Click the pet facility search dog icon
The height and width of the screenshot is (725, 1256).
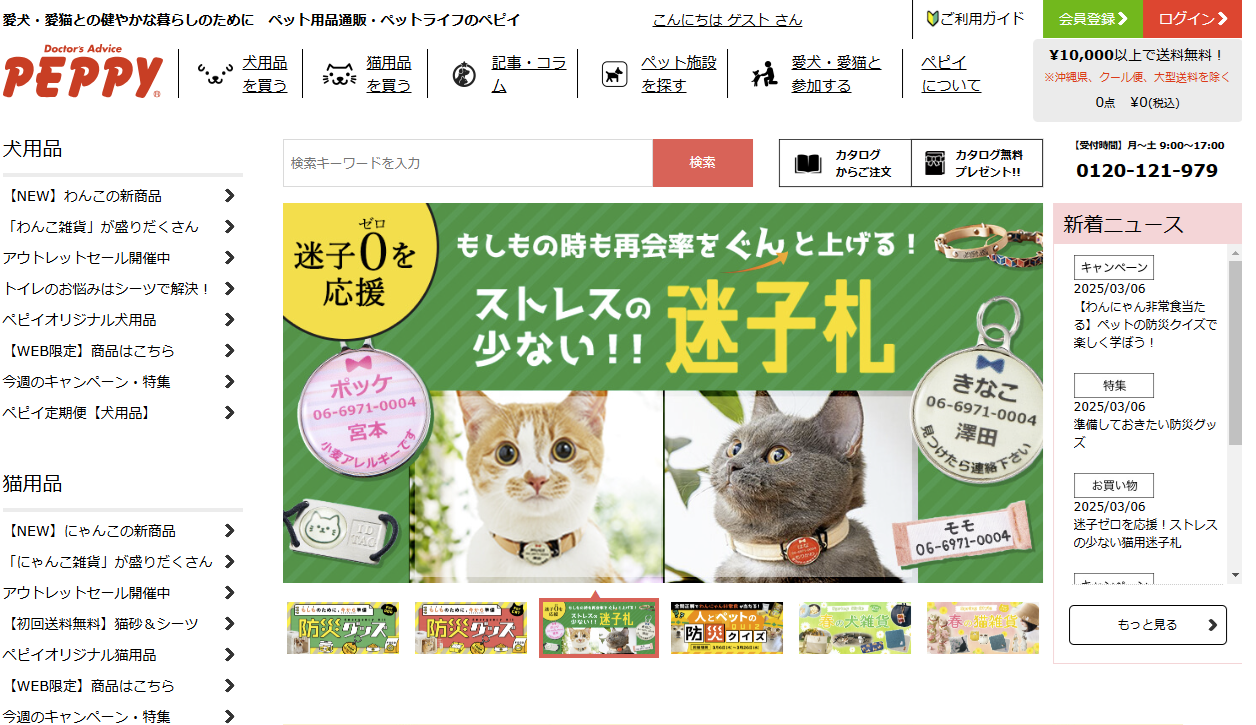613,74
